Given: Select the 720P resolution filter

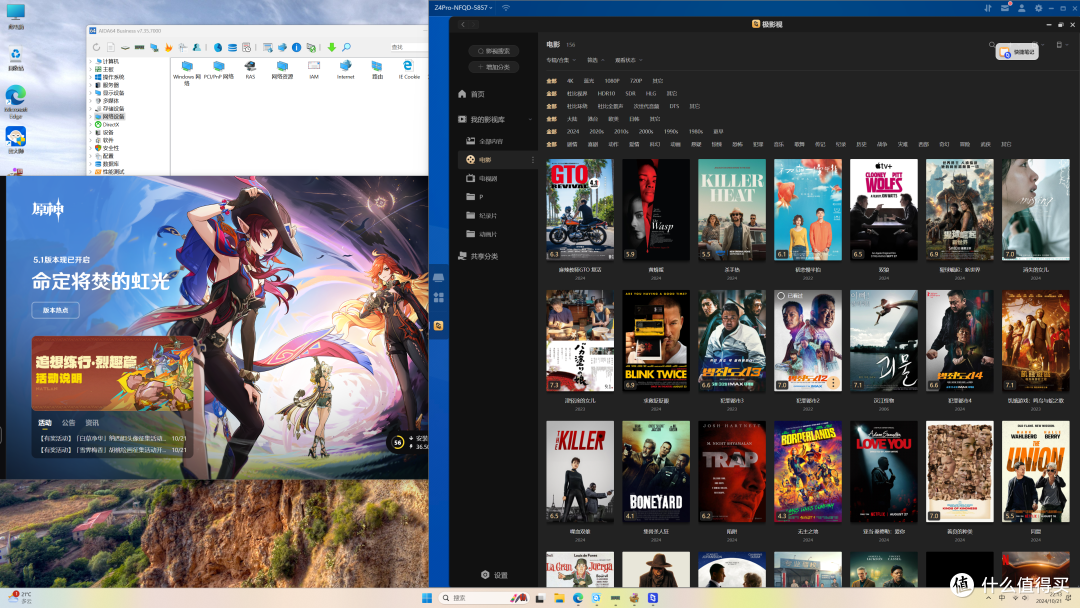Looking at the screenshot, I should click(x=636, y=81).
